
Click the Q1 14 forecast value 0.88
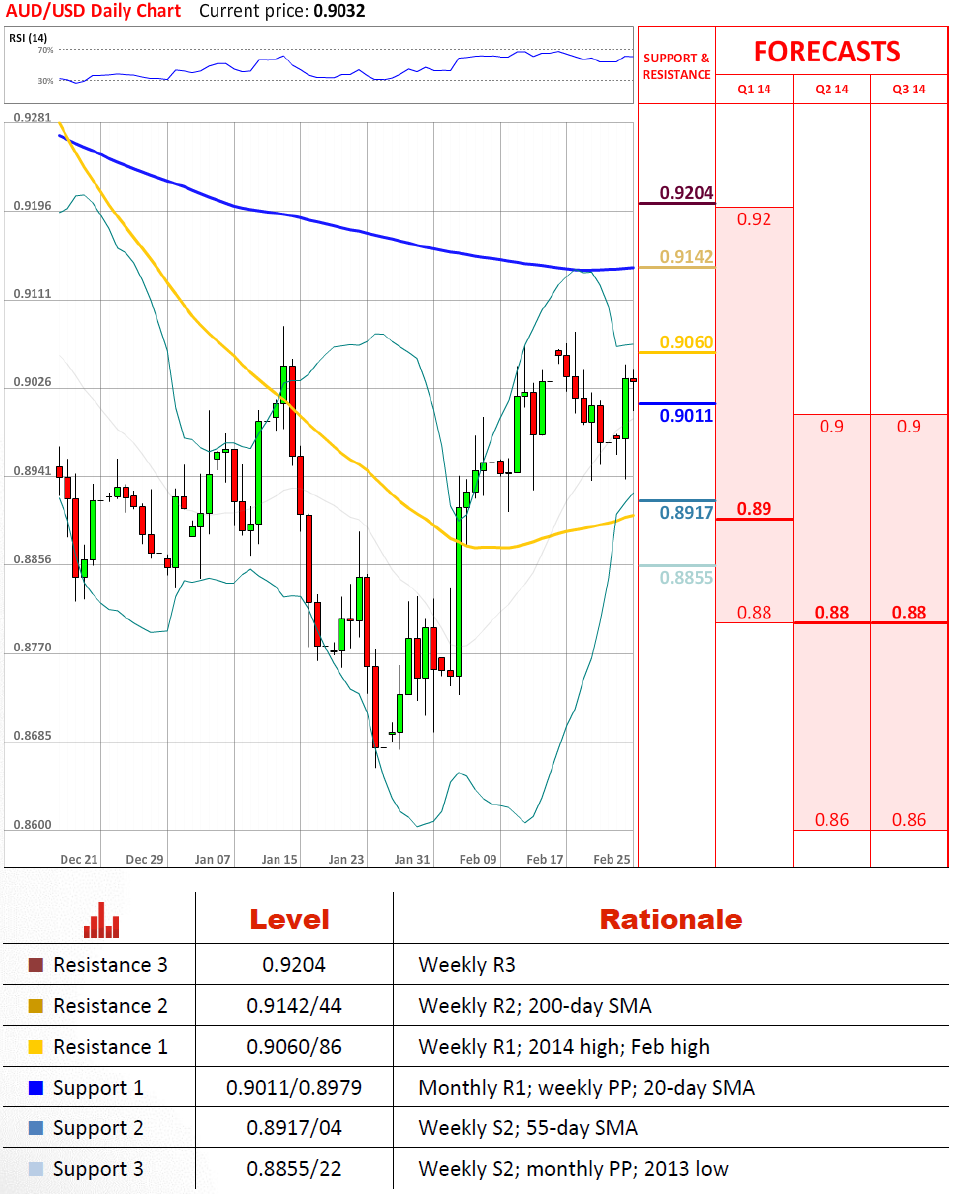click(x=754, y=613)
